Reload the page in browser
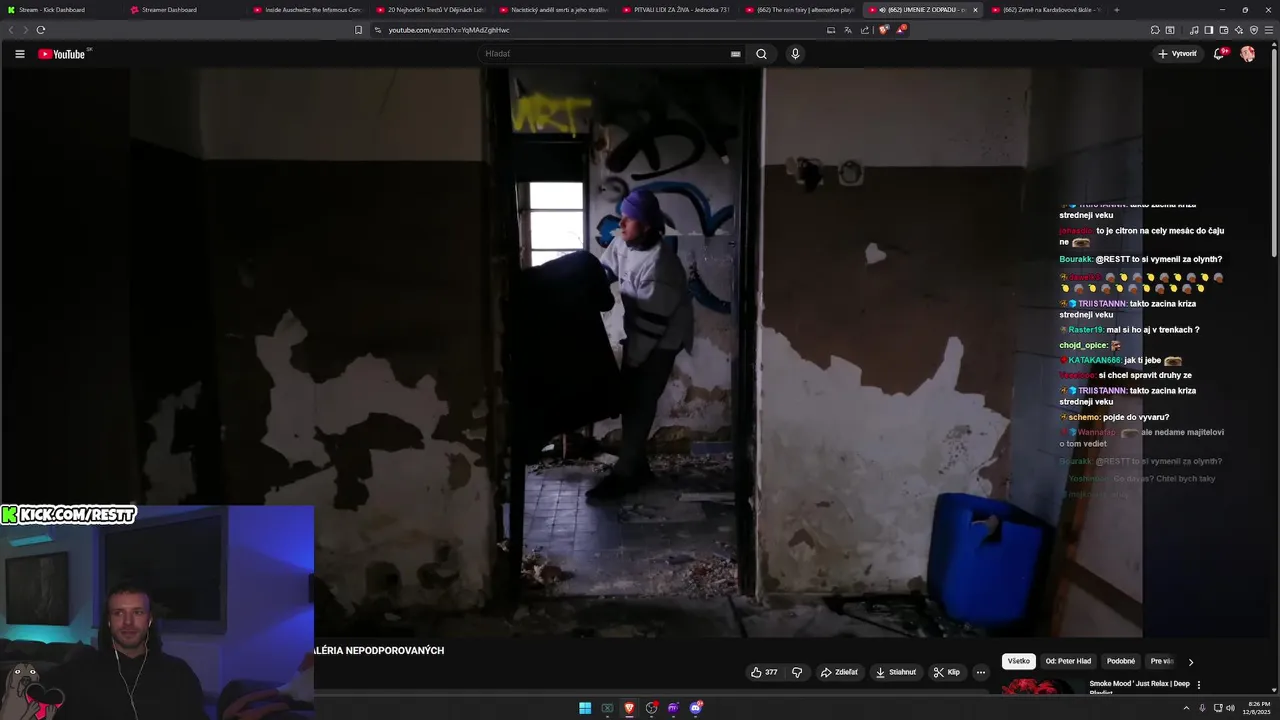 coord(40,30)
